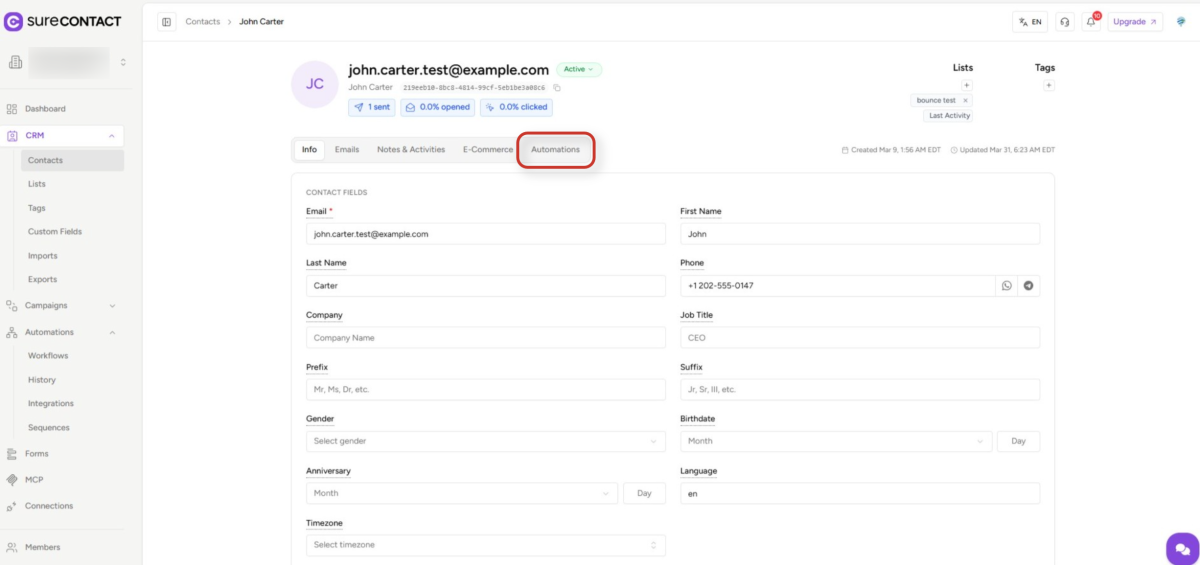Focus the Last Name field
The height and width of the screenshot is (565, 1200).
pos(485,286)
